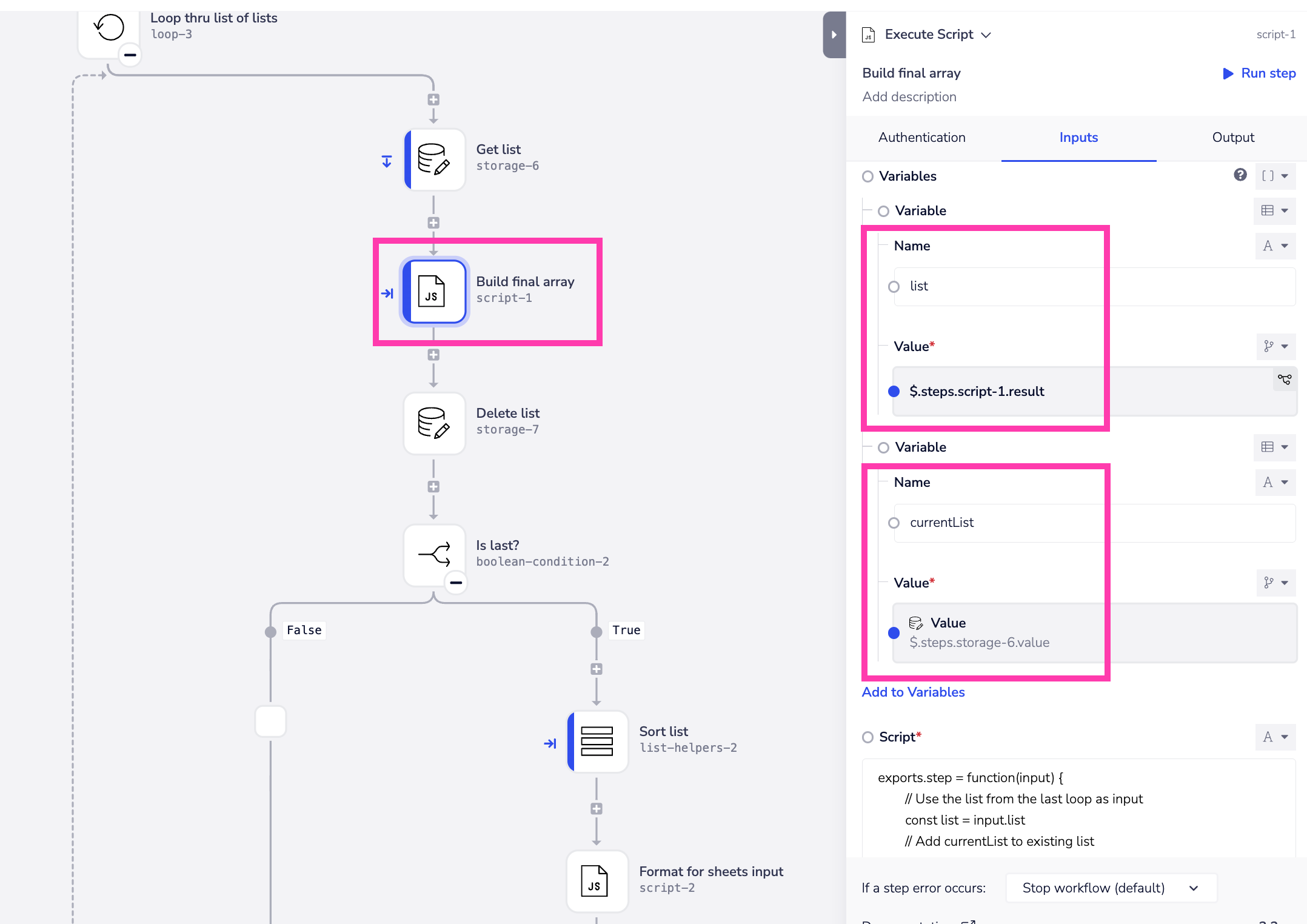Viewport: 1307px width, 924px height.
Task: Select the radio circle beside the currentList name
Action: tap(894, 523)
